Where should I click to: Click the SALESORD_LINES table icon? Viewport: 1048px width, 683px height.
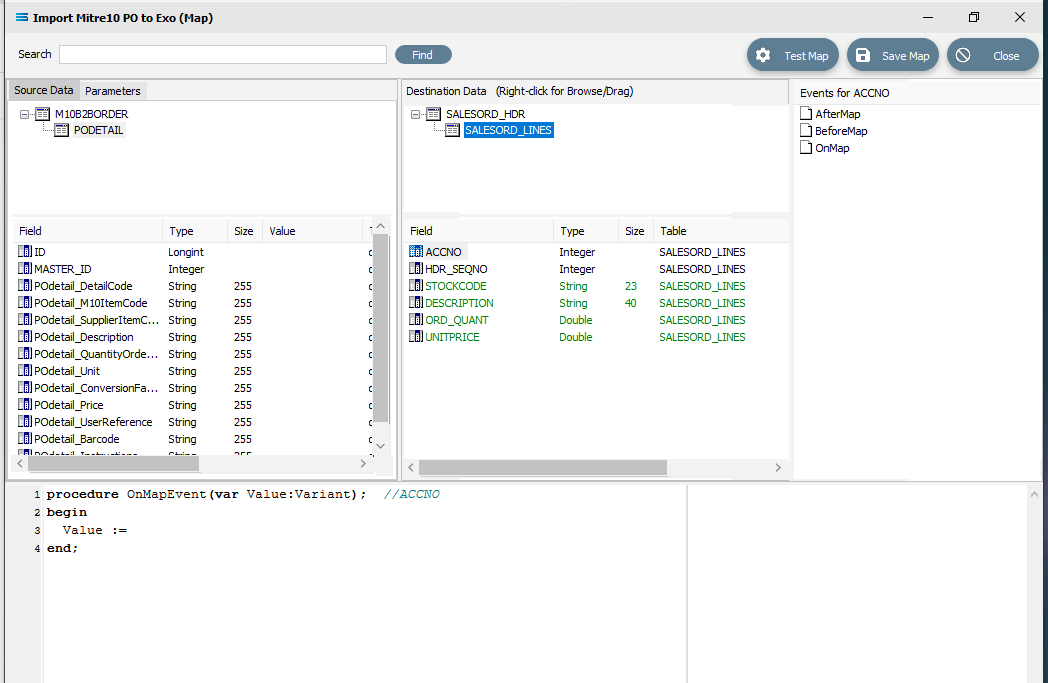[x=452, y=130]
